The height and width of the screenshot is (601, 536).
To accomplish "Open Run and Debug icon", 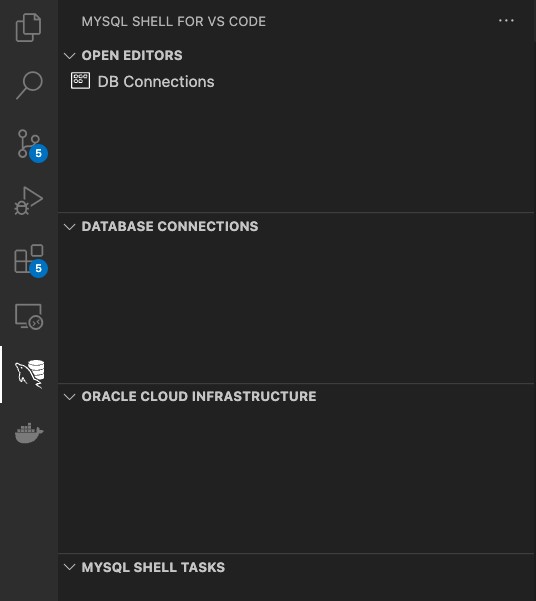I will [29, 201].
